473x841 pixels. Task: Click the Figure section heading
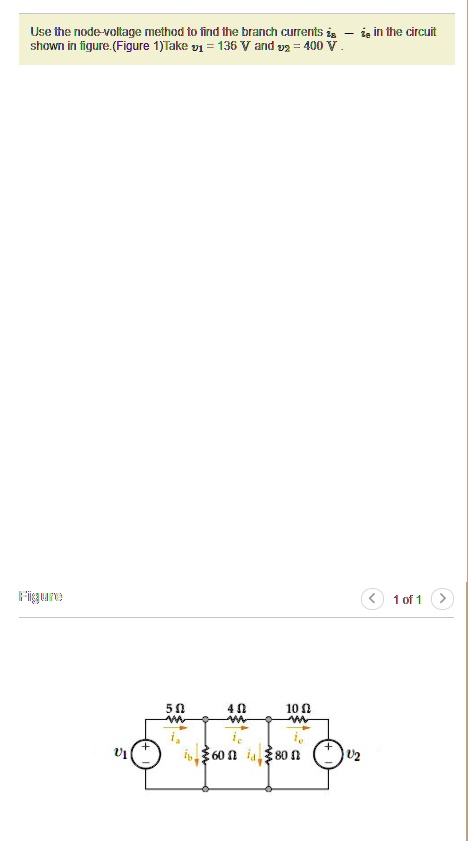pos(41,596)
